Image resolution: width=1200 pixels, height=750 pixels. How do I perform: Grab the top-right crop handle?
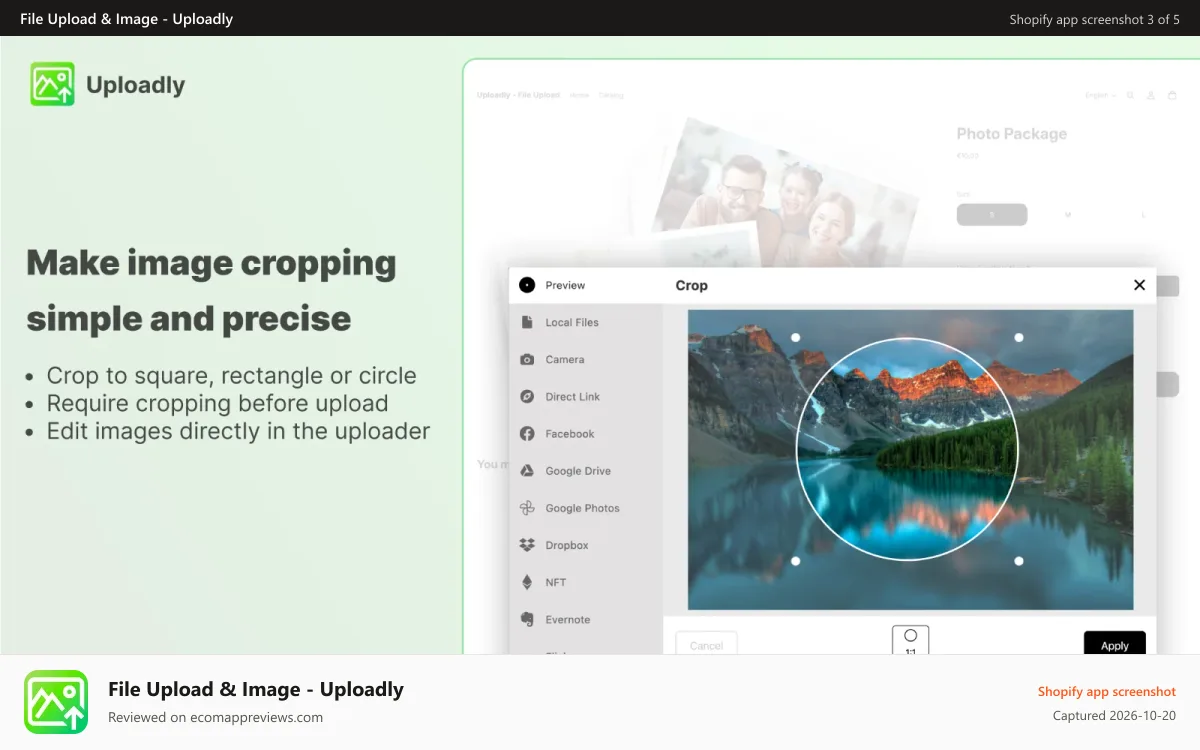[x=1019, y=338]
